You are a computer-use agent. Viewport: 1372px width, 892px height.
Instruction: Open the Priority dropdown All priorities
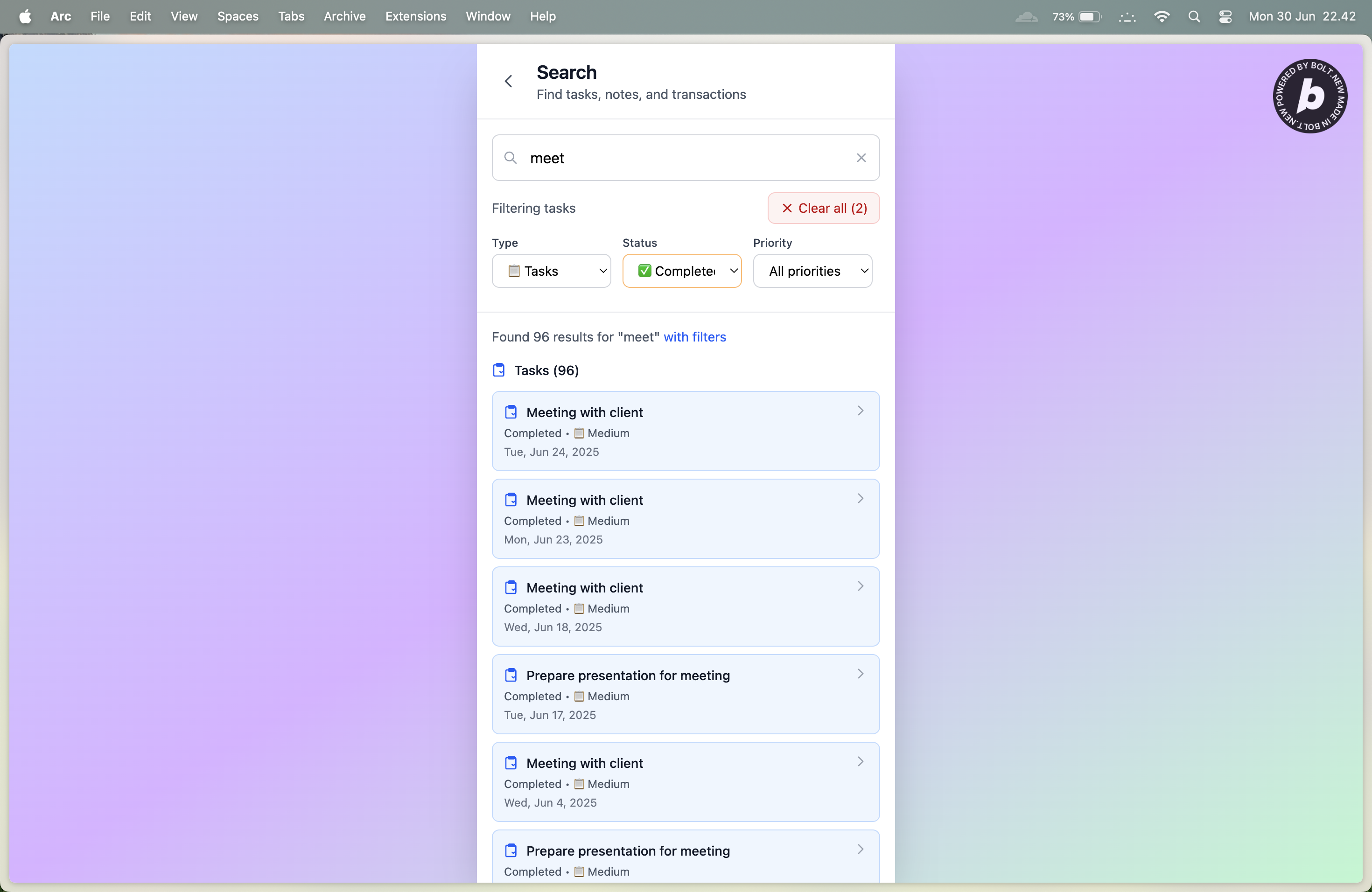pyautogui.click(x=812, y=271)
